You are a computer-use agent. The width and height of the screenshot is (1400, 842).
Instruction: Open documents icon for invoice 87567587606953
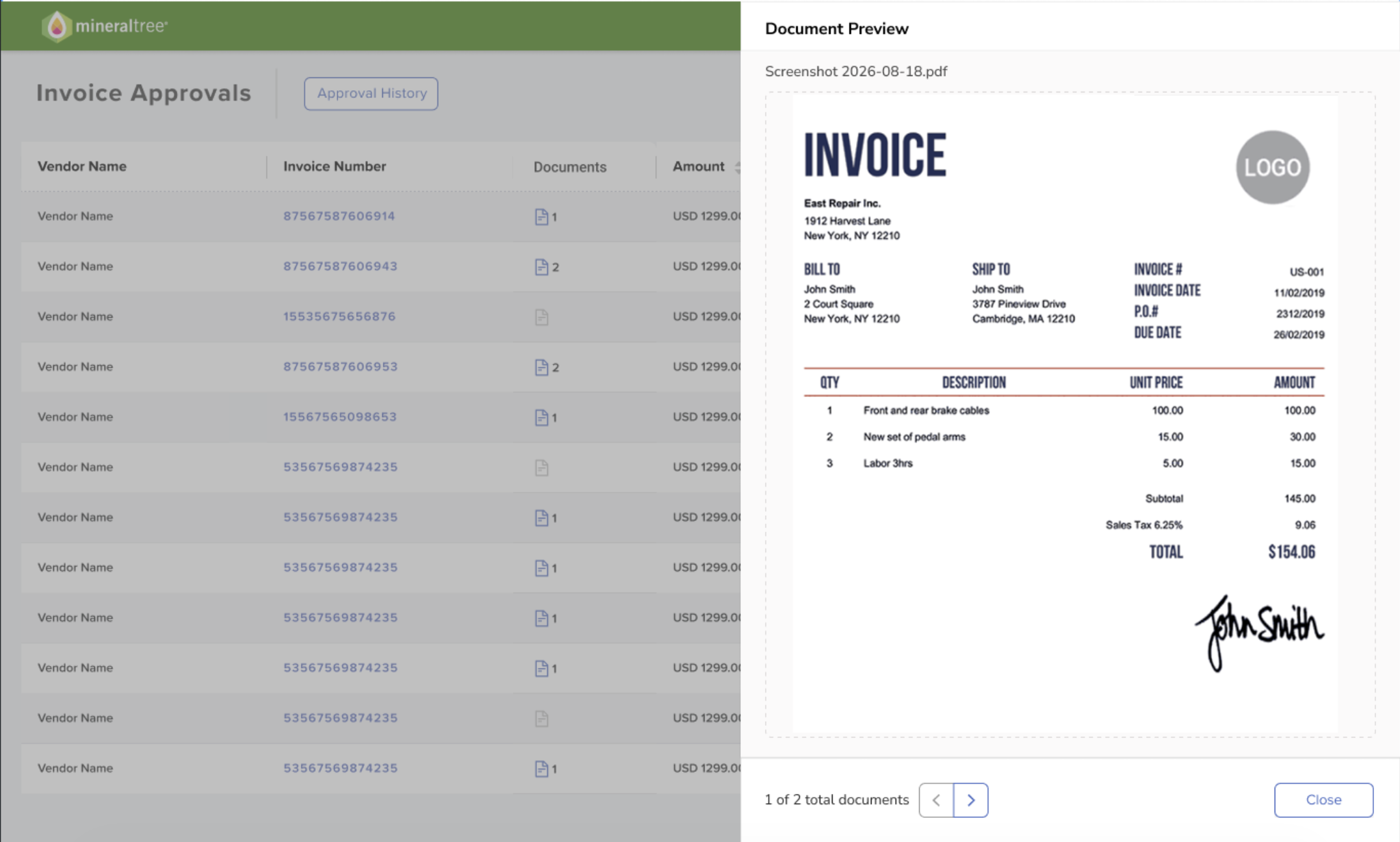click(x=541, y=367)
